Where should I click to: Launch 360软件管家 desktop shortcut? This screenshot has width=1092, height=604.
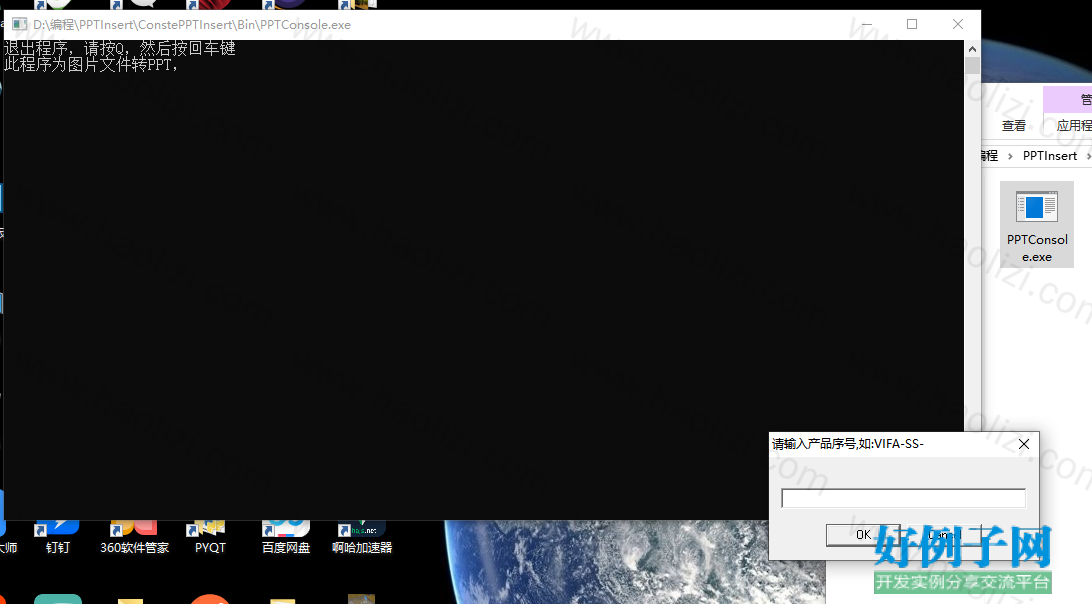coord(134,537)
